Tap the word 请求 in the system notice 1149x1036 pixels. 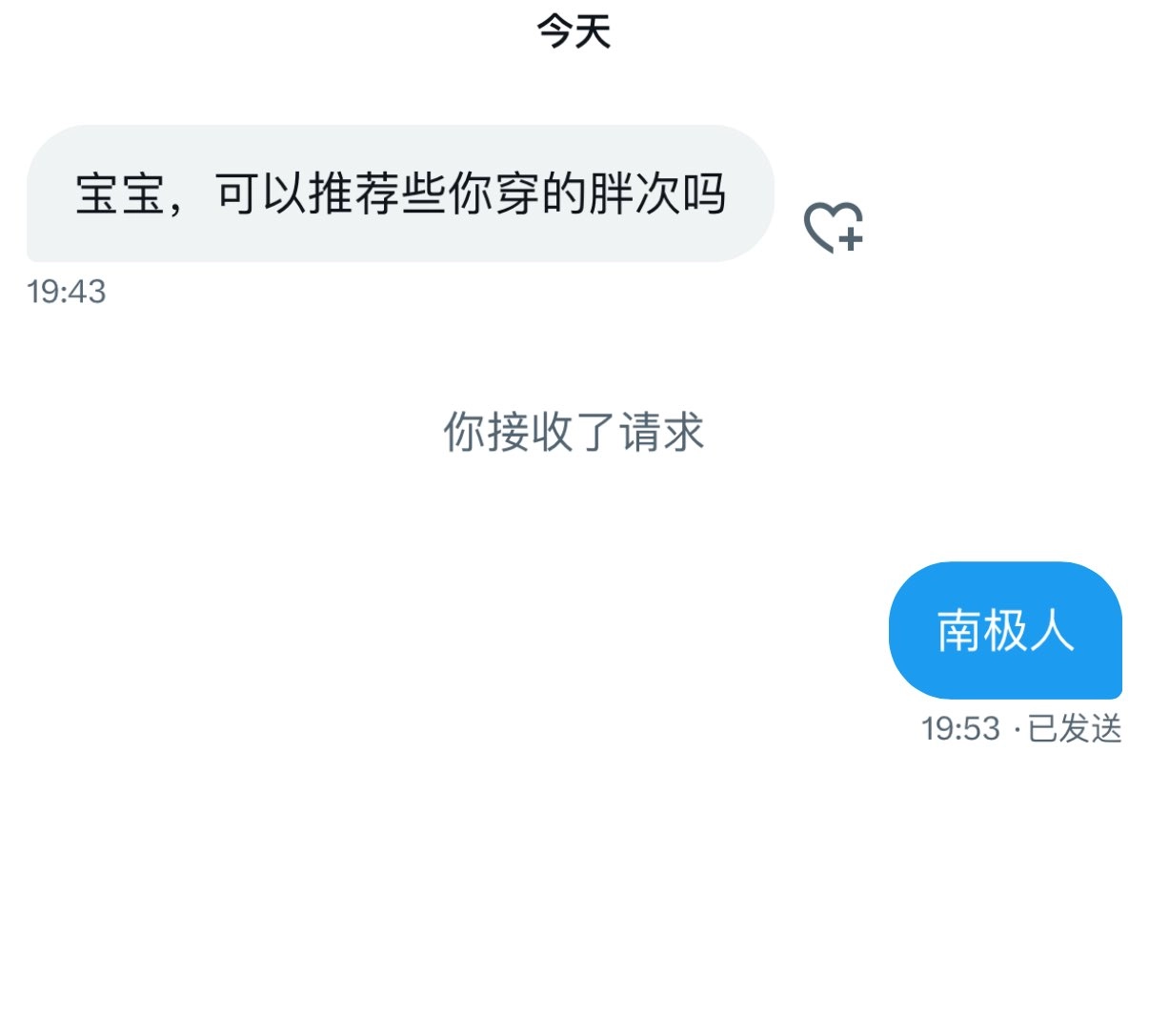[662, 432]
